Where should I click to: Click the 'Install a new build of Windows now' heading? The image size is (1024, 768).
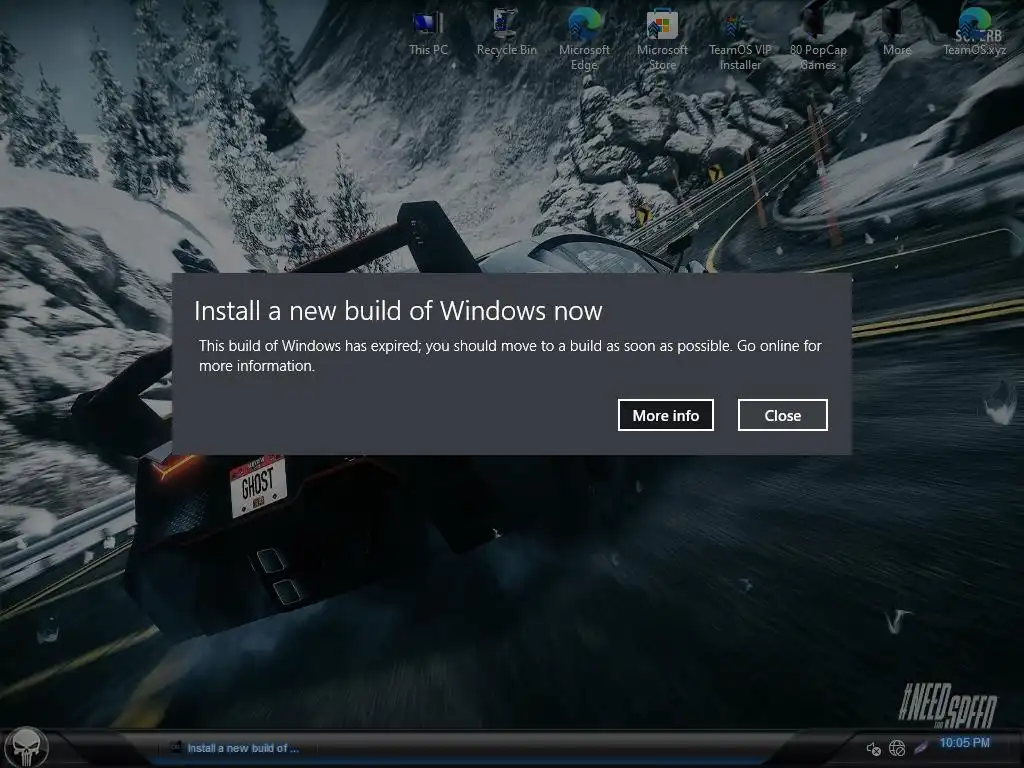[x=398, y=311]
